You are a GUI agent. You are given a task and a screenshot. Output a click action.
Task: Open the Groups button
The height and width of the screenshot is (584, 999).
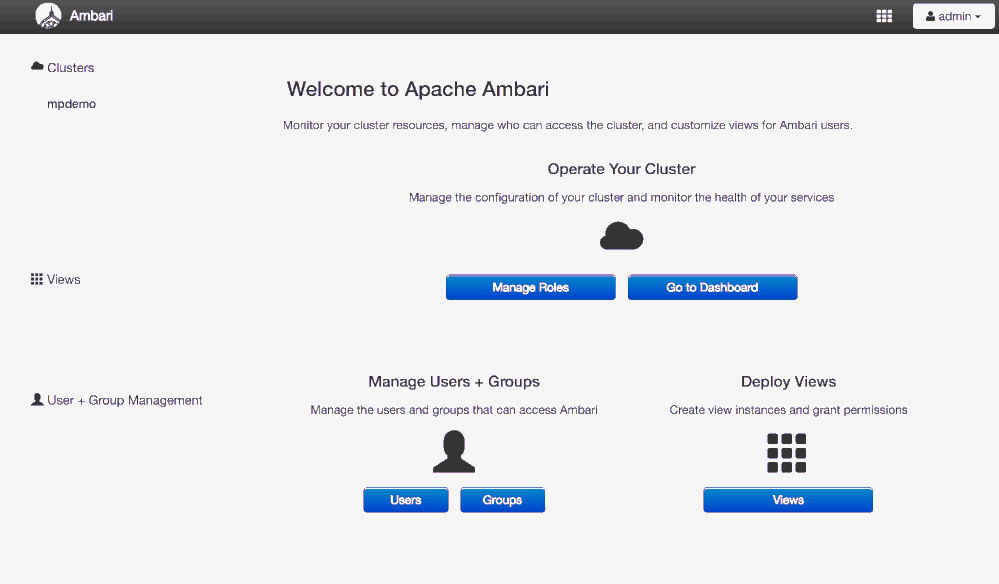tap(502, 500)
